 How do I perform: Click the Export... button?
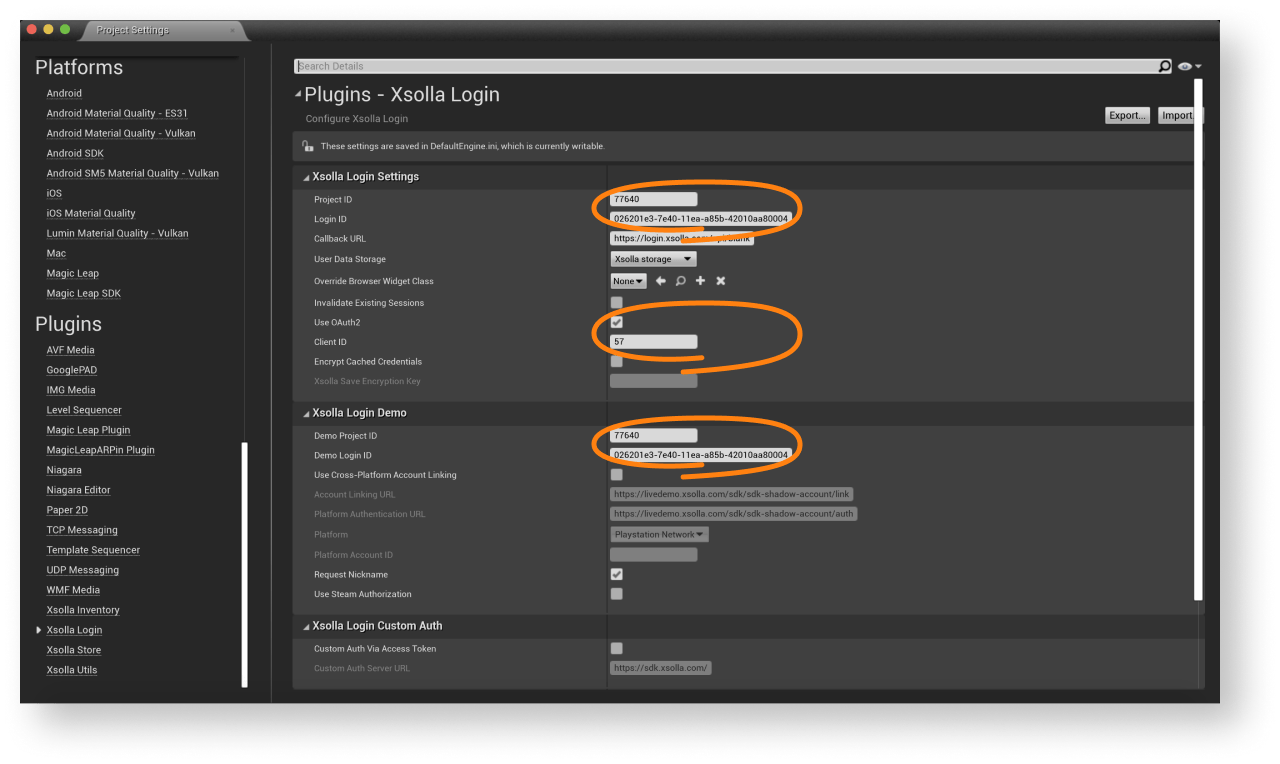click(x=1127, y=115)
